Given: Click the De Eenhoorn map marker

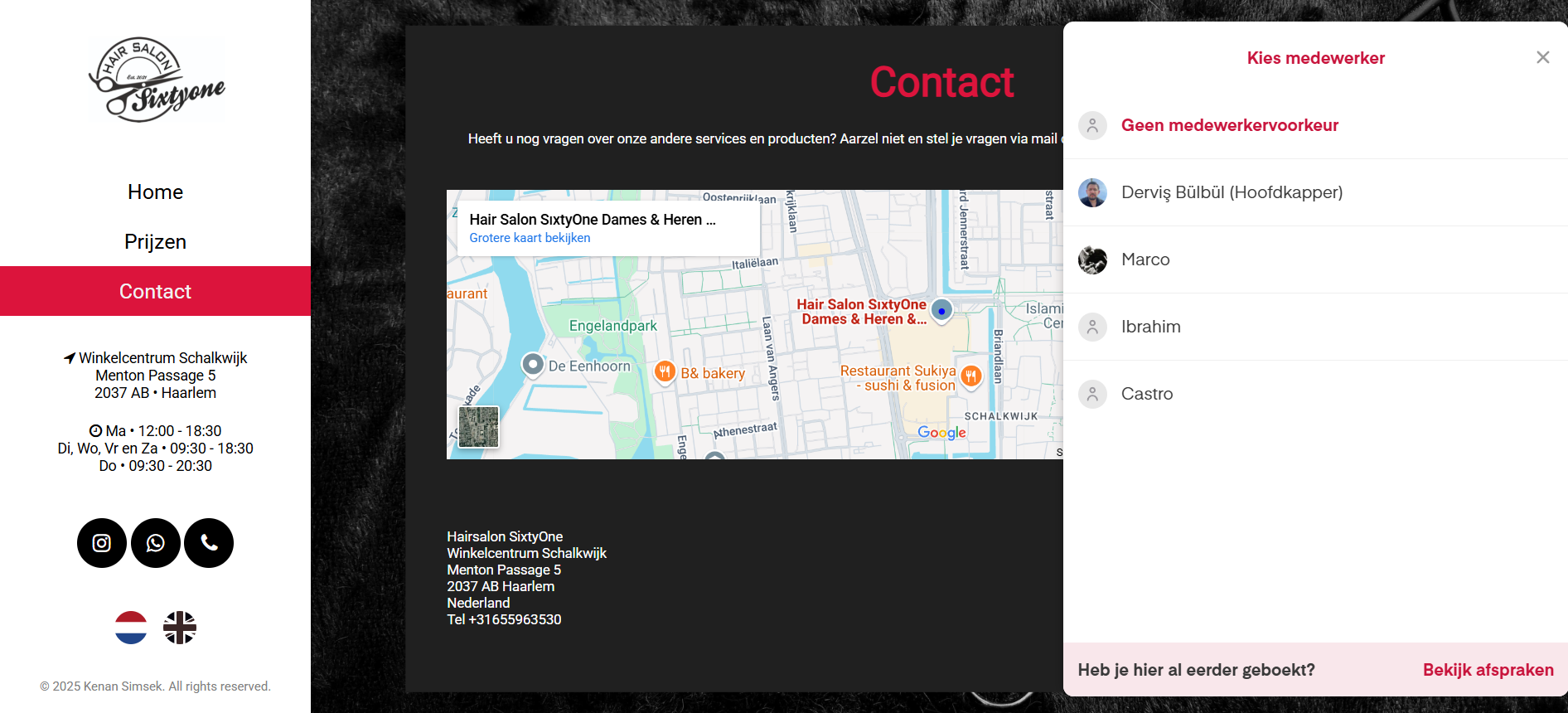Looking at the screenshot, I should click(x=533, y=364).
